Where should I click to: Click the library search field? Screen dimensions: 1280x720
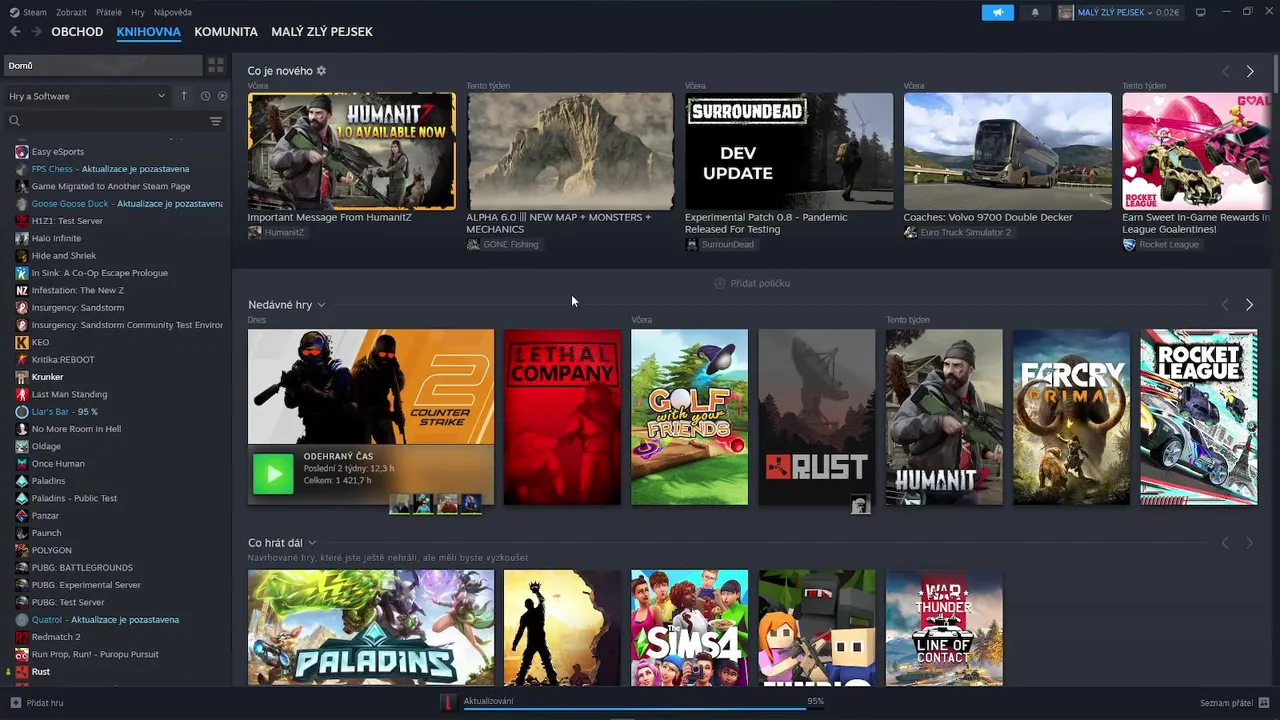(105, 121)
